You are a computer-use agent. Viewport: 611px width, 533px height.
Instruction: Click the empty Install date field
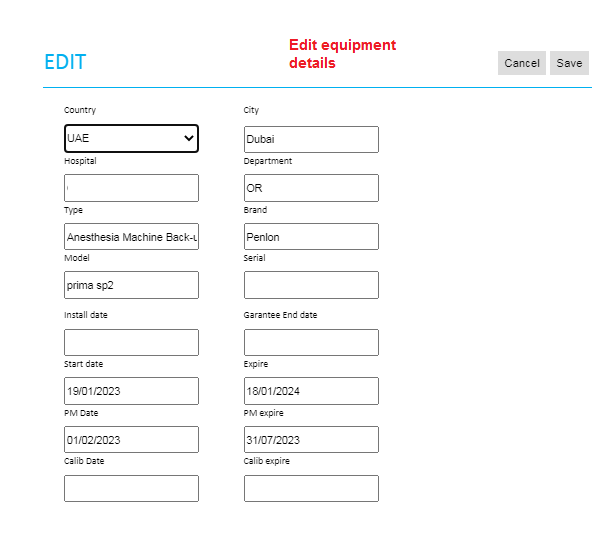tap(131, 343)
